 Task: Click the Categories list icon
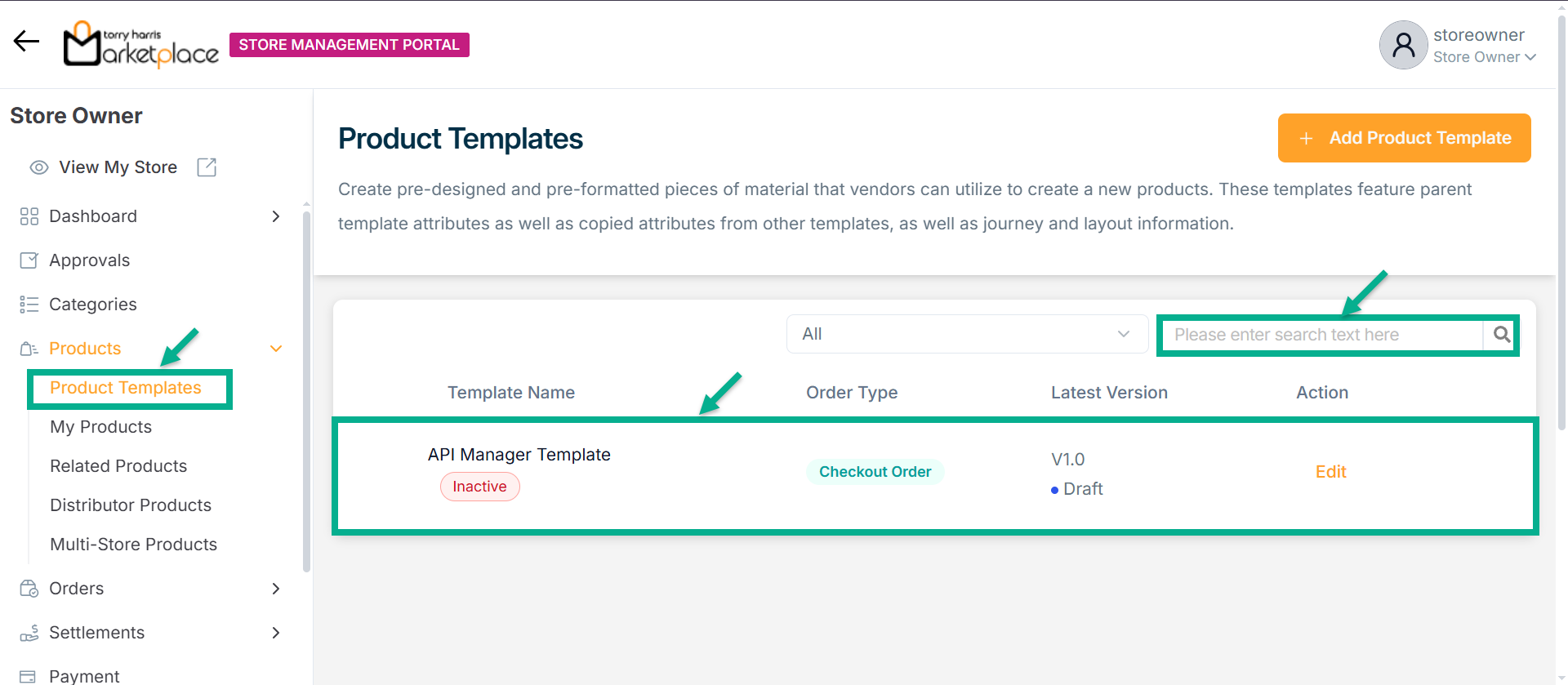(29, 305)
